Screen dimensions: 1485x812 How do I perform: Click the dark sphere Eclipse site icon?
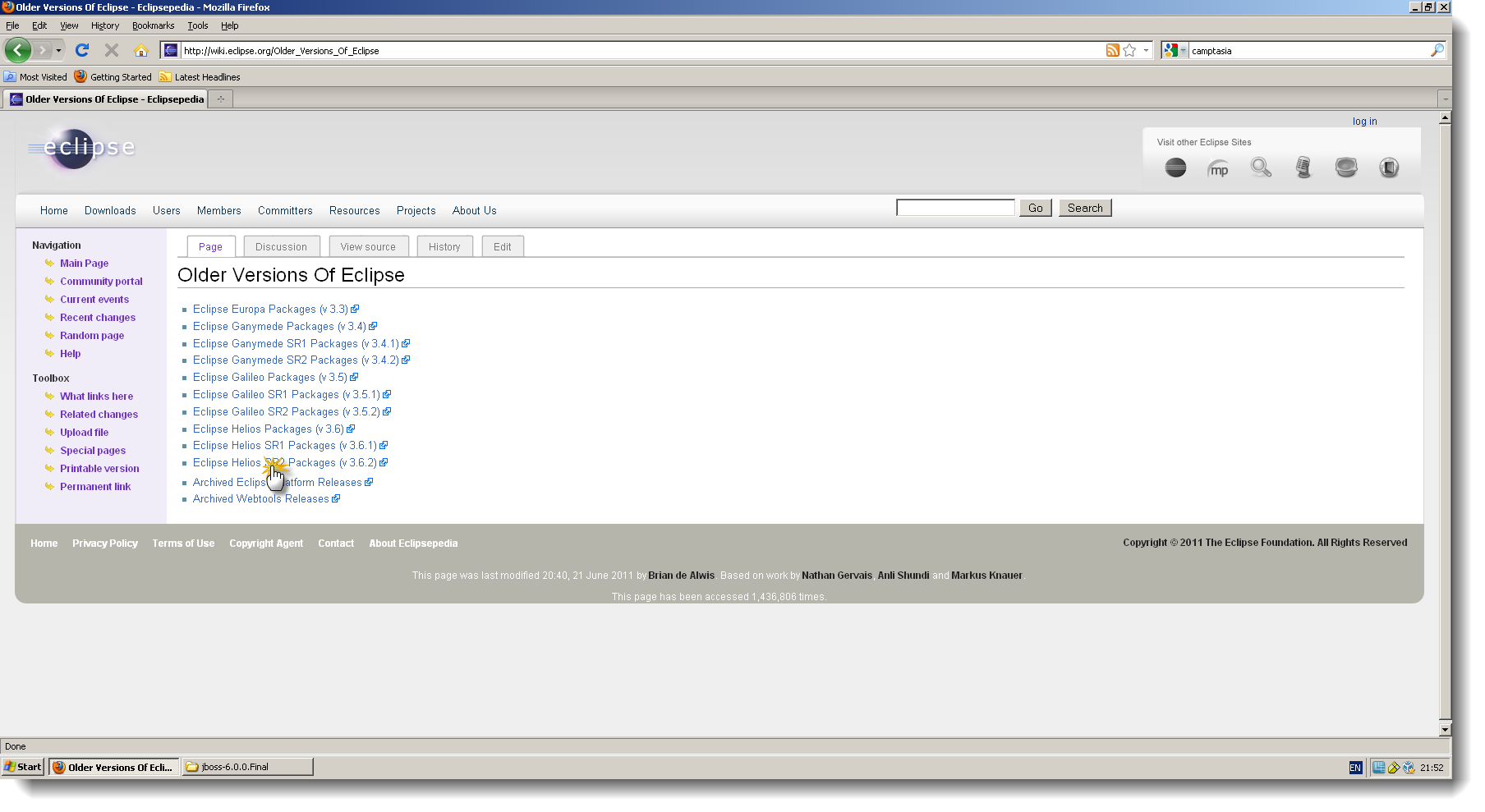point(1175,167)
